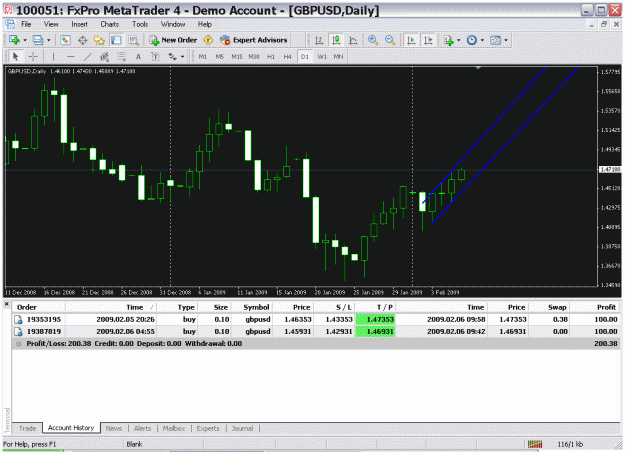Click the Zoom Out magnifier
The height and width of the screenshot is (452, 625).
390,40
